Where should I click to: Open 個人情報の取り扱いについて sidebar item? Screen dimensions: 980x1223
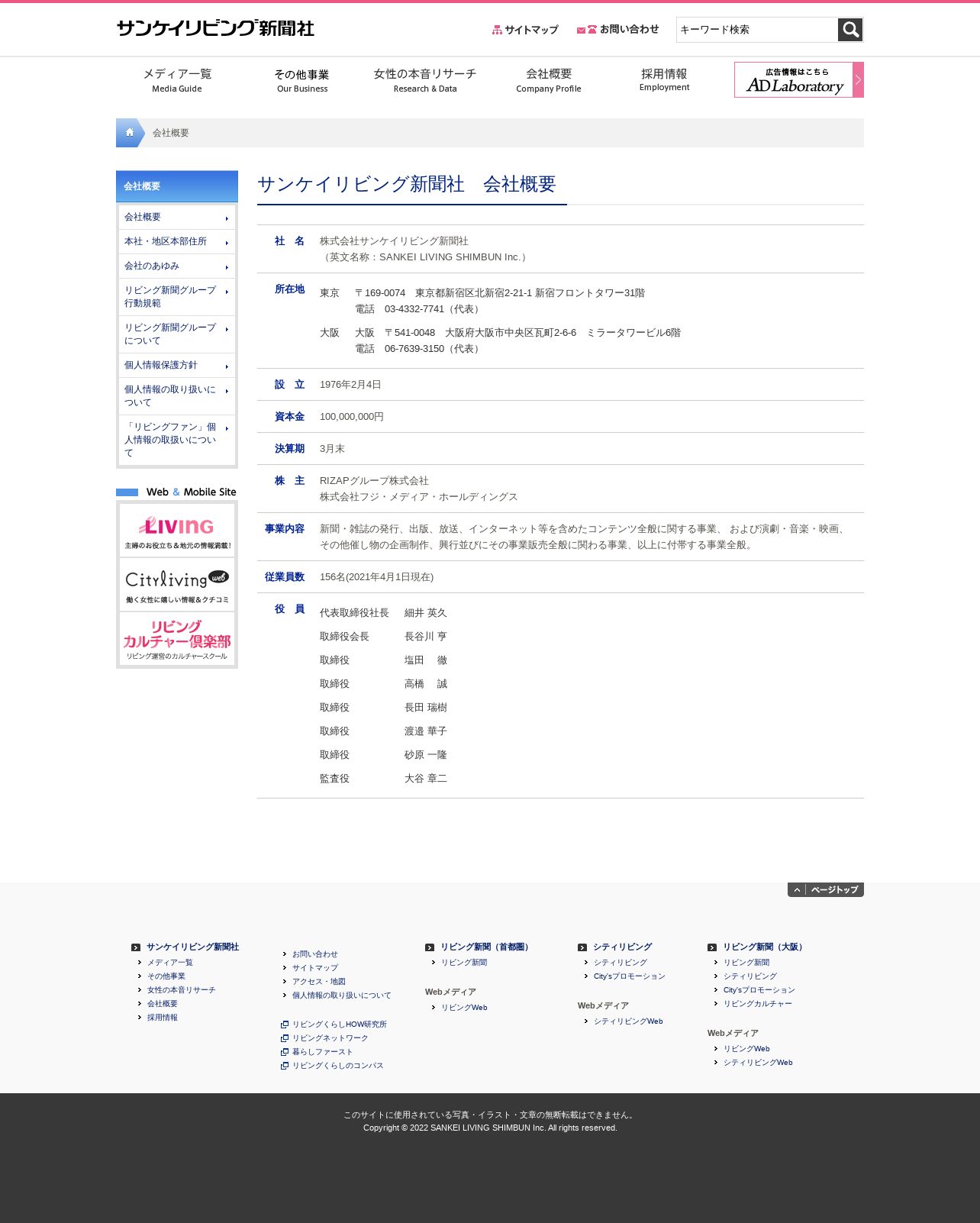coord(177,395)
